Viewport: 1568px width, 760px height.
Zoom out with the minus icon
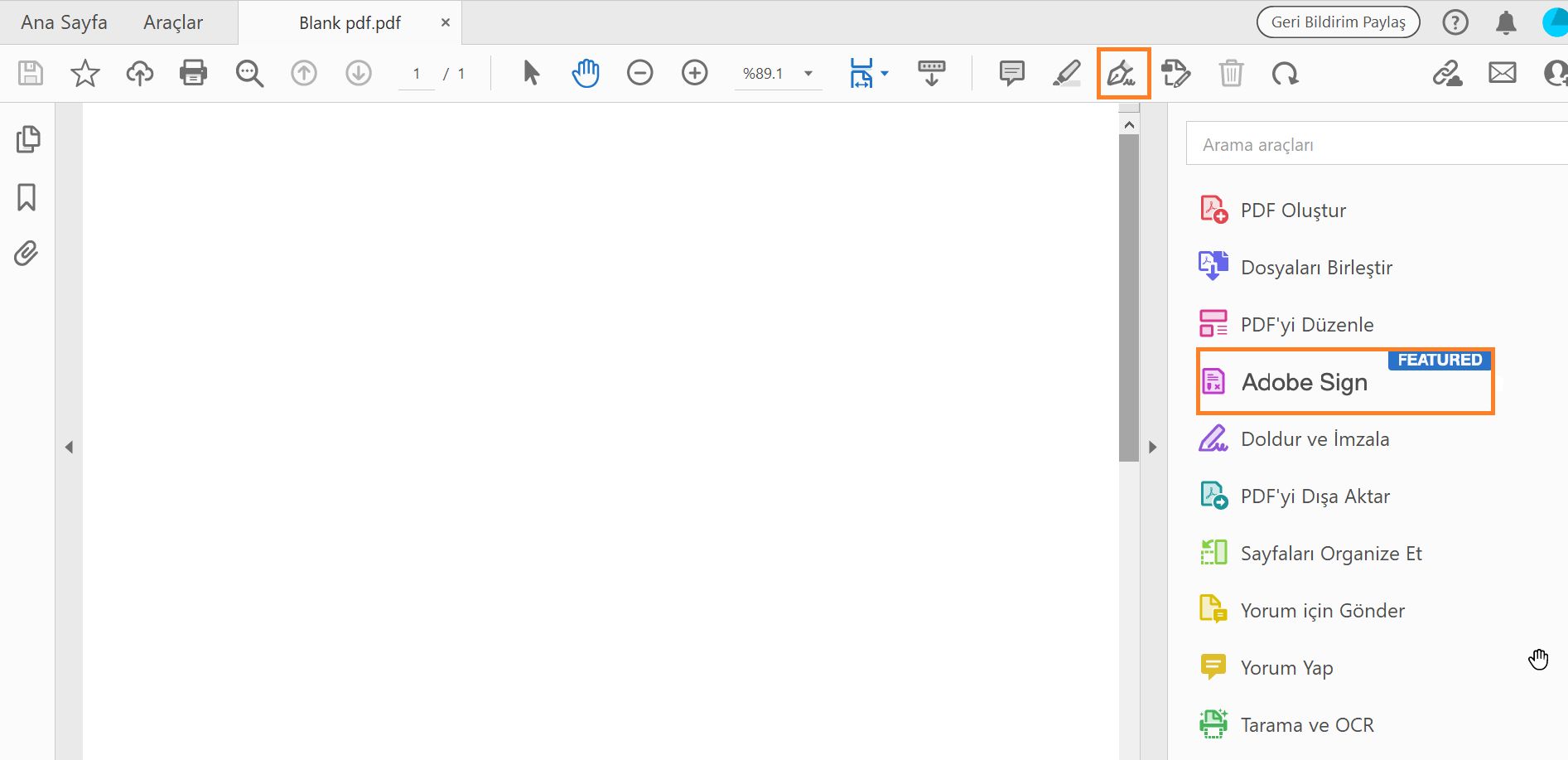640,73
